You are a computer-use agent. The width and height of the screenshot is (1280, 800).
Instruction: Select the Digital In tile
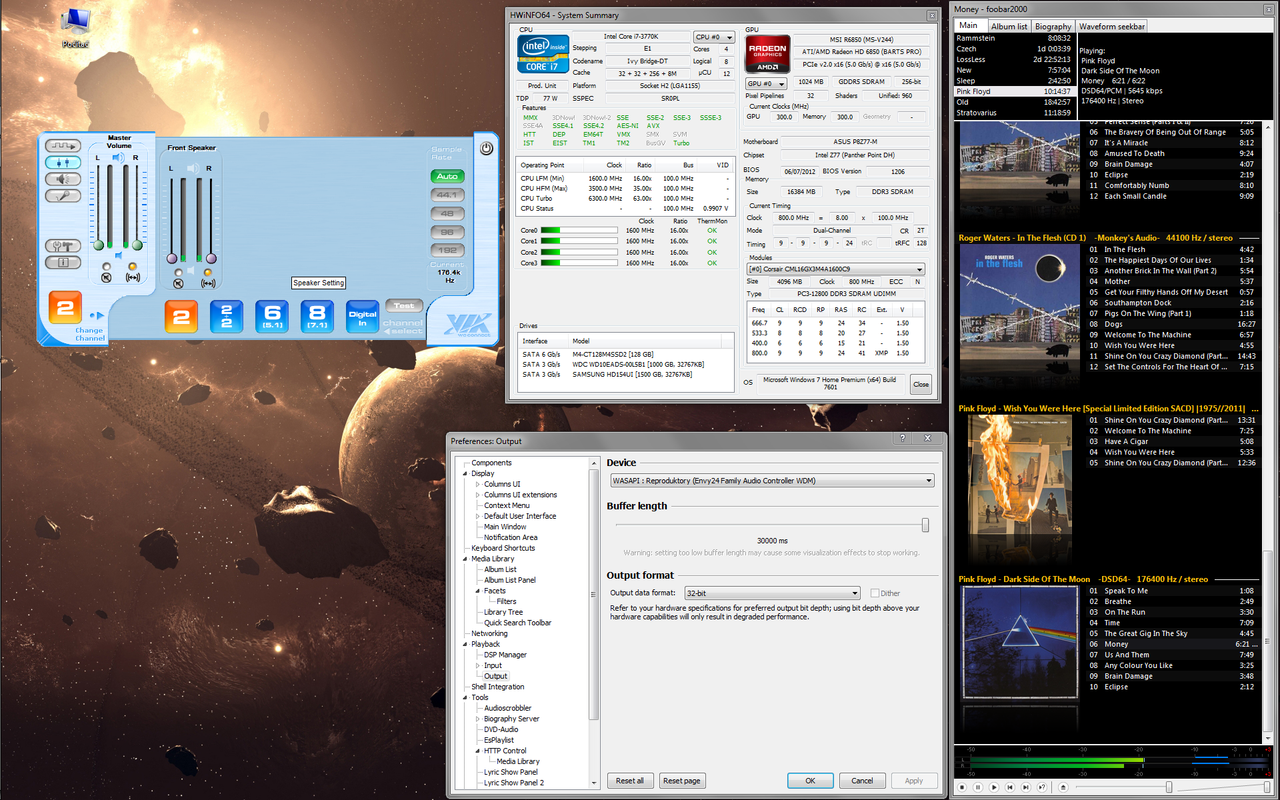pos(363,317)
